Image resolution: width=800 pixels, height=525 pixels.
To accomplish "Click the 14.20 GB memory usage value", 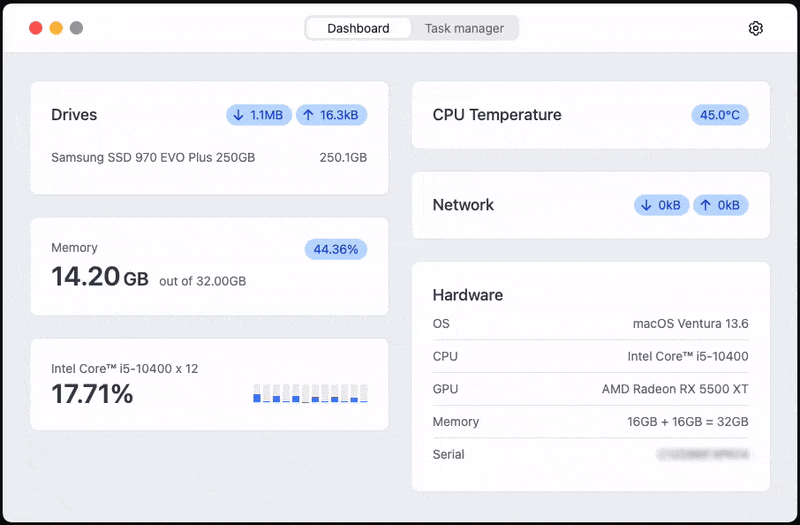I will point(100,277).
